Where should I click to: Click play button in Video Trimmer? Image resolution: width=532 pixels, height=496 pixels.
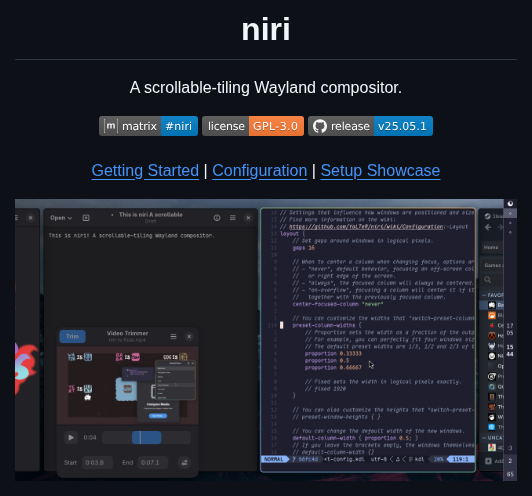tap(71, 437)
